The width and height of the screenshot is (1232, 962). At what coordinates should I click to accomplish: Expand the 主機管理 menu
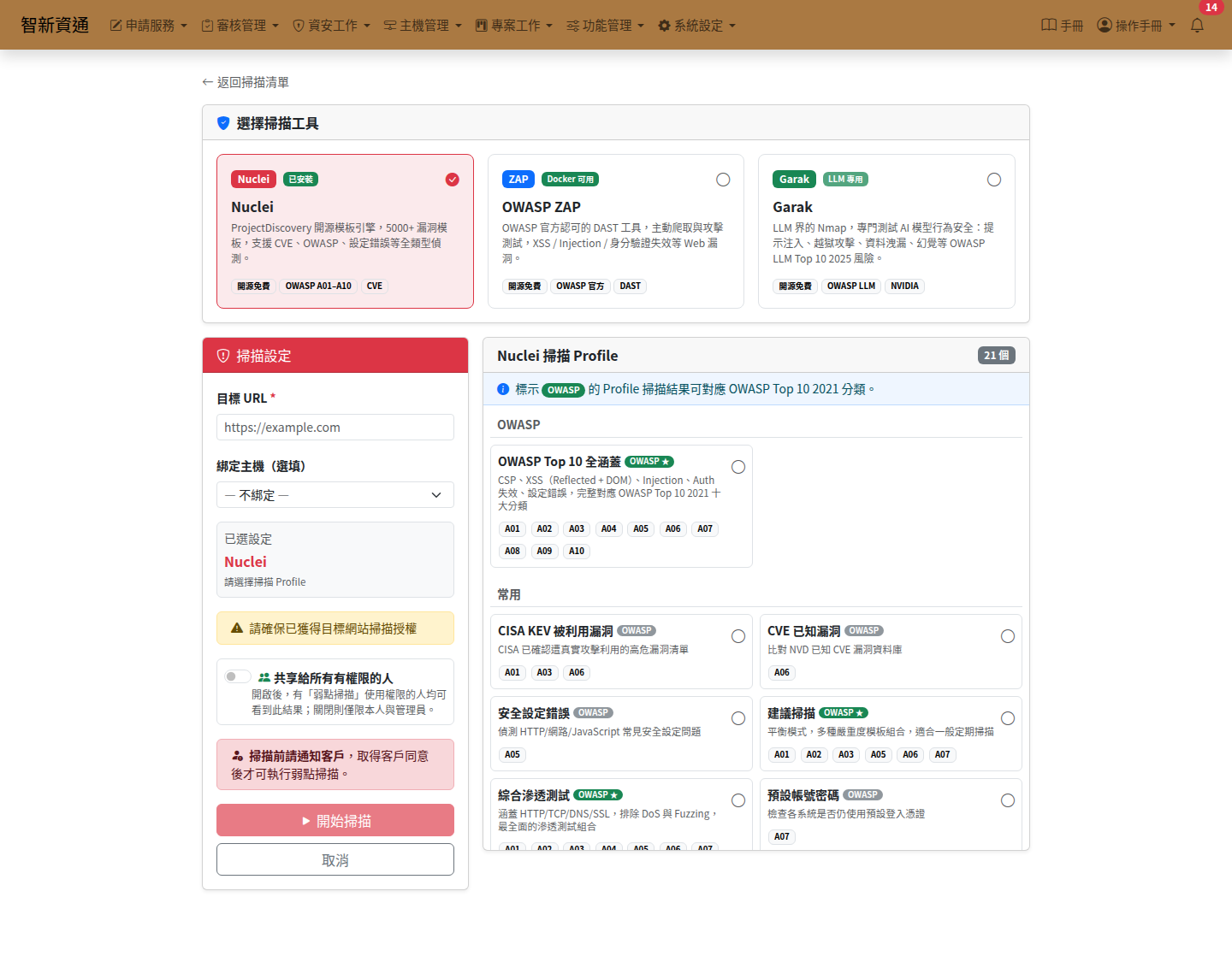423,26
